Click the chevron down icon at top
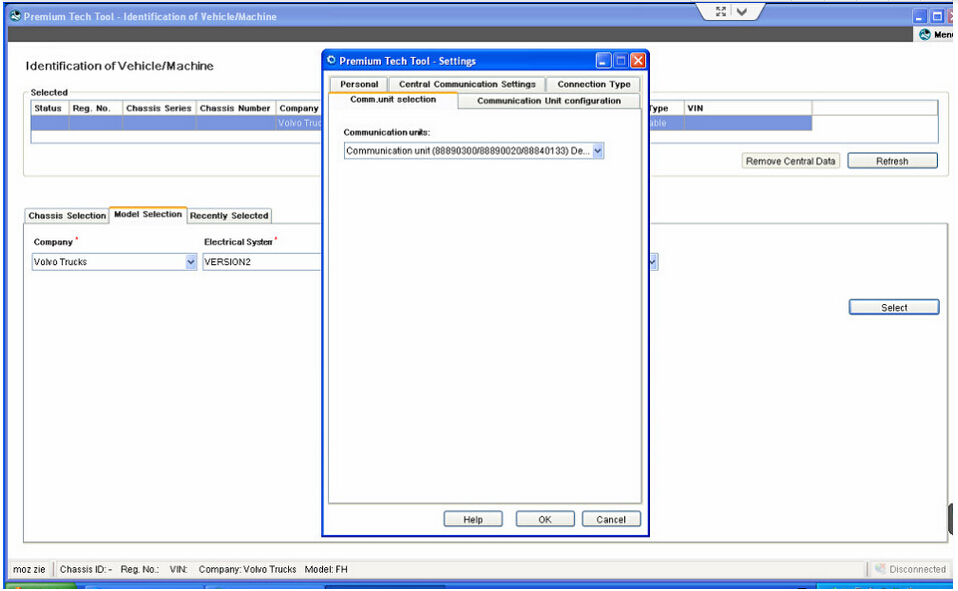Screen dimensions: 958x591 (x=742, y=12)
